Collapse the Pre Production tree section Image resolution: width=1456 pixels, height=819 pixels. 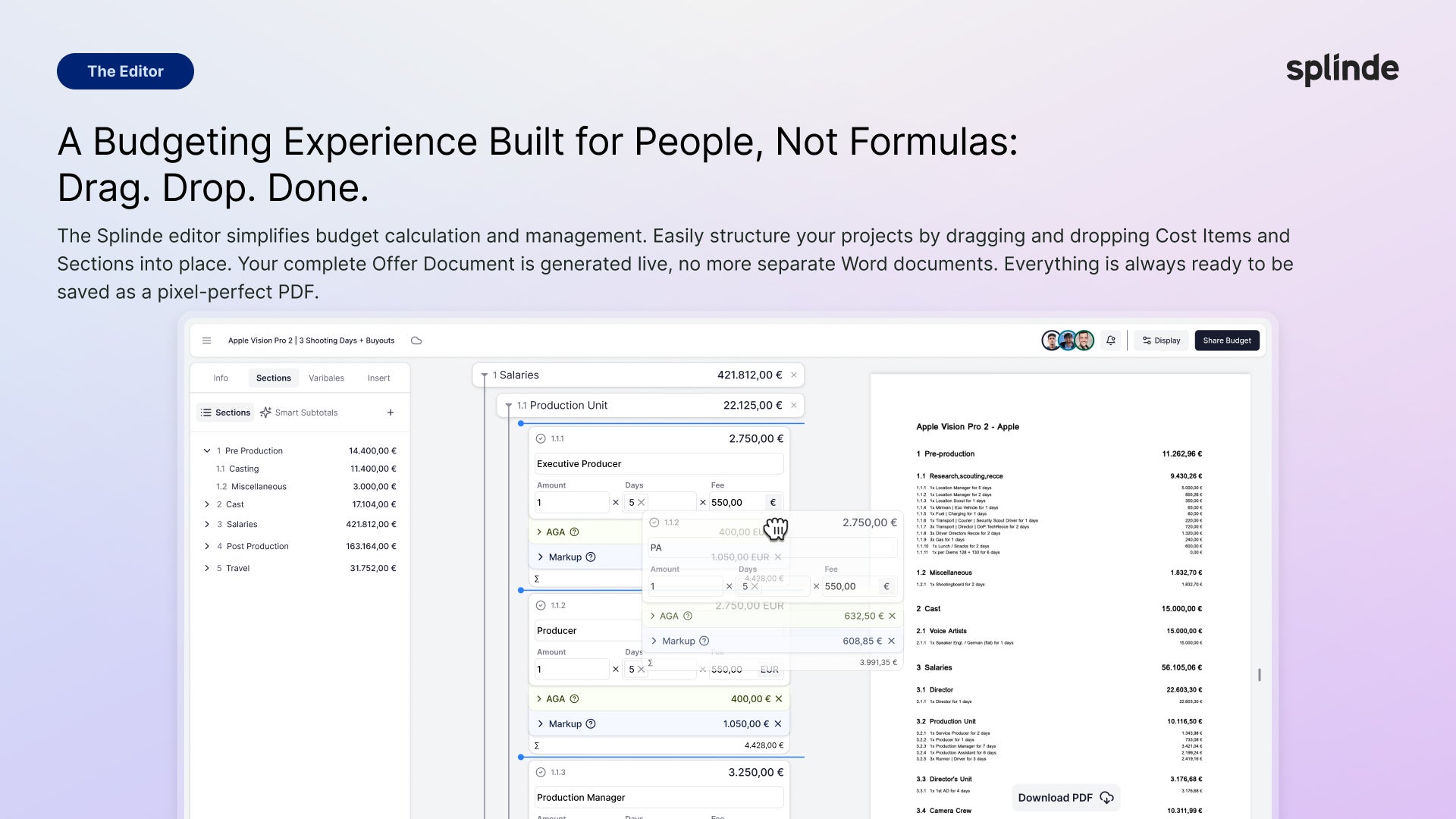[x=207, y=450]
